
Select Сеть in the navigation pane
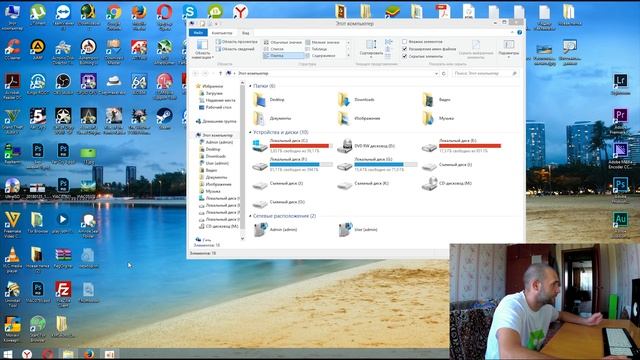pyautogui.click(x=204, y=240)
